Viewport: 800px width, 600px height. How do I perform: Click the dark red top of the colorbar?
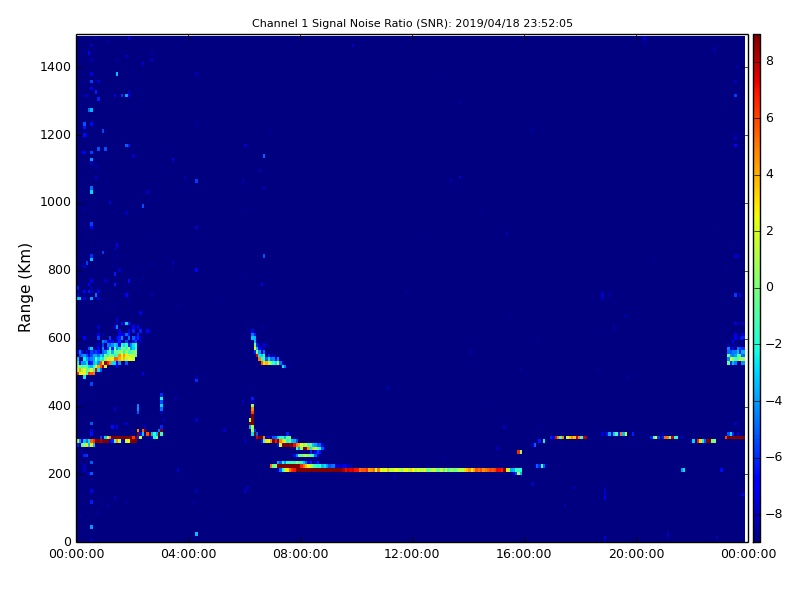[757, 43]
